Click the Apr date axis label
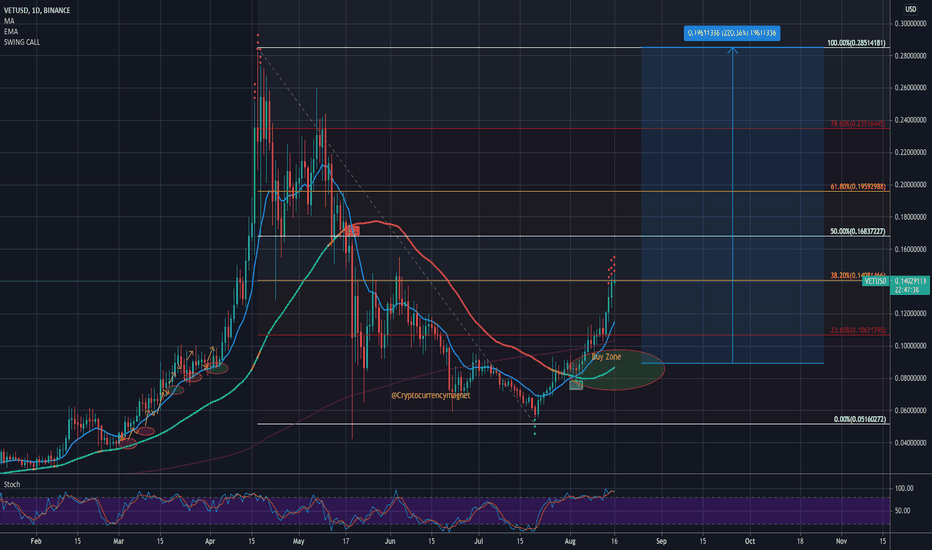 (210, 541)
